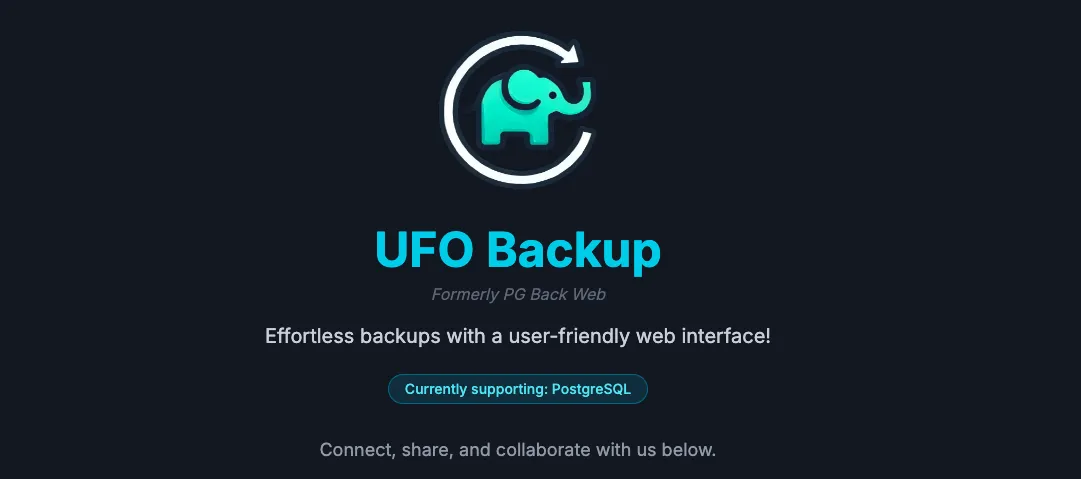This screenshot has height=479, width=1081.
Task: Click the "Currently supporting" label in badge
Action: [x=475, y=389]
